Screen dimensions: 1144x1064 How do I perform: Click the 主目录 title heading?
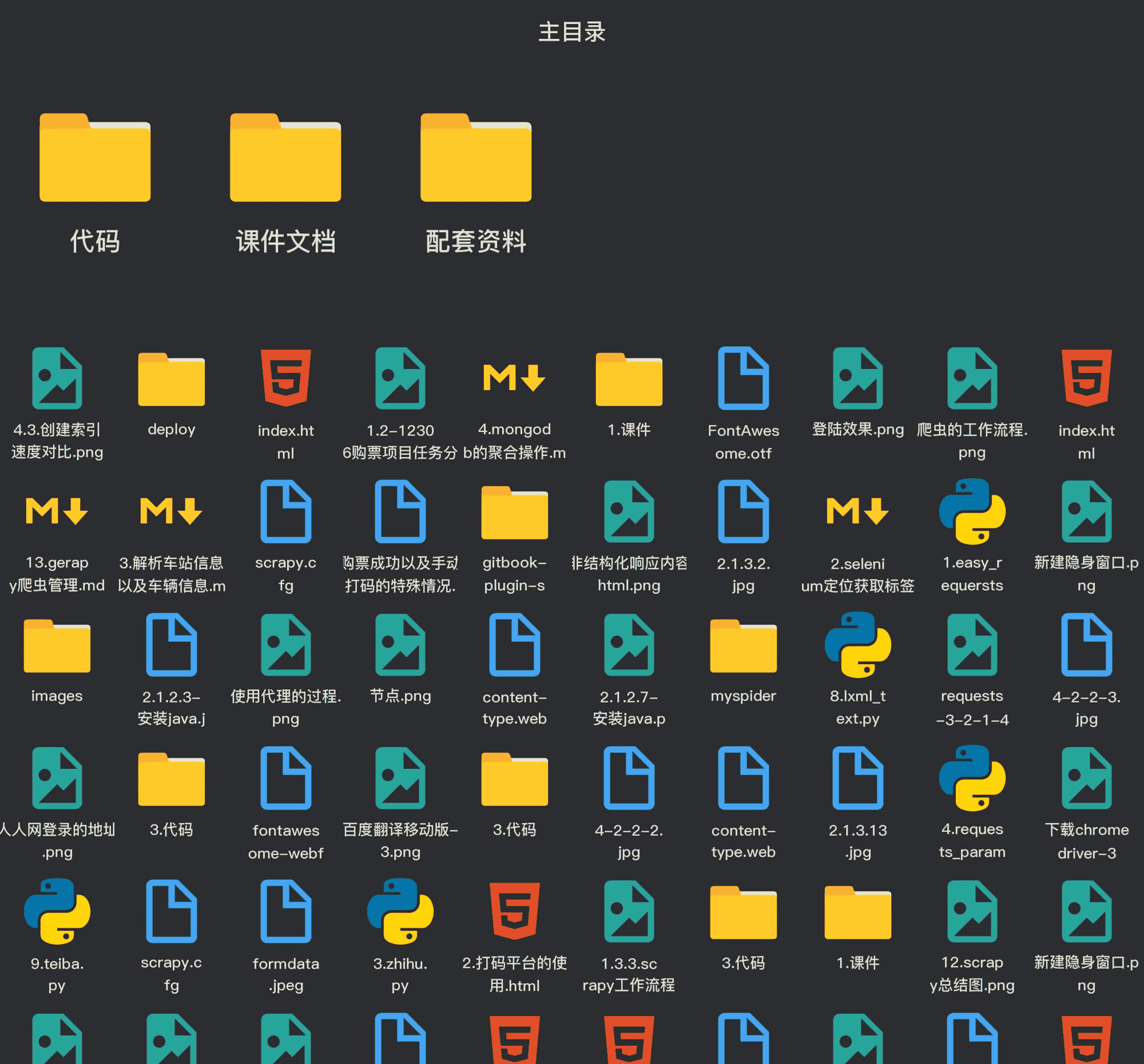coord(571,32)
